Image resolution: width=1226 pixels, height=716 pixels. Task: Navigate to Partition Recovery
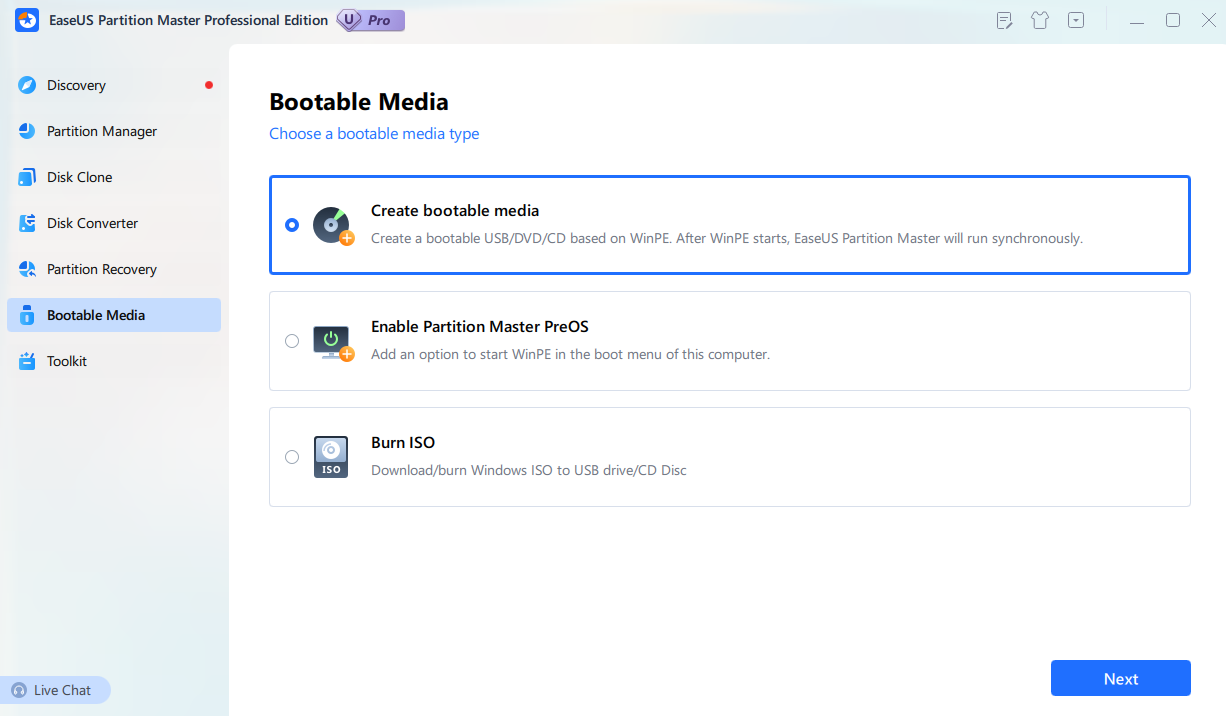click(x=114, y=269)
